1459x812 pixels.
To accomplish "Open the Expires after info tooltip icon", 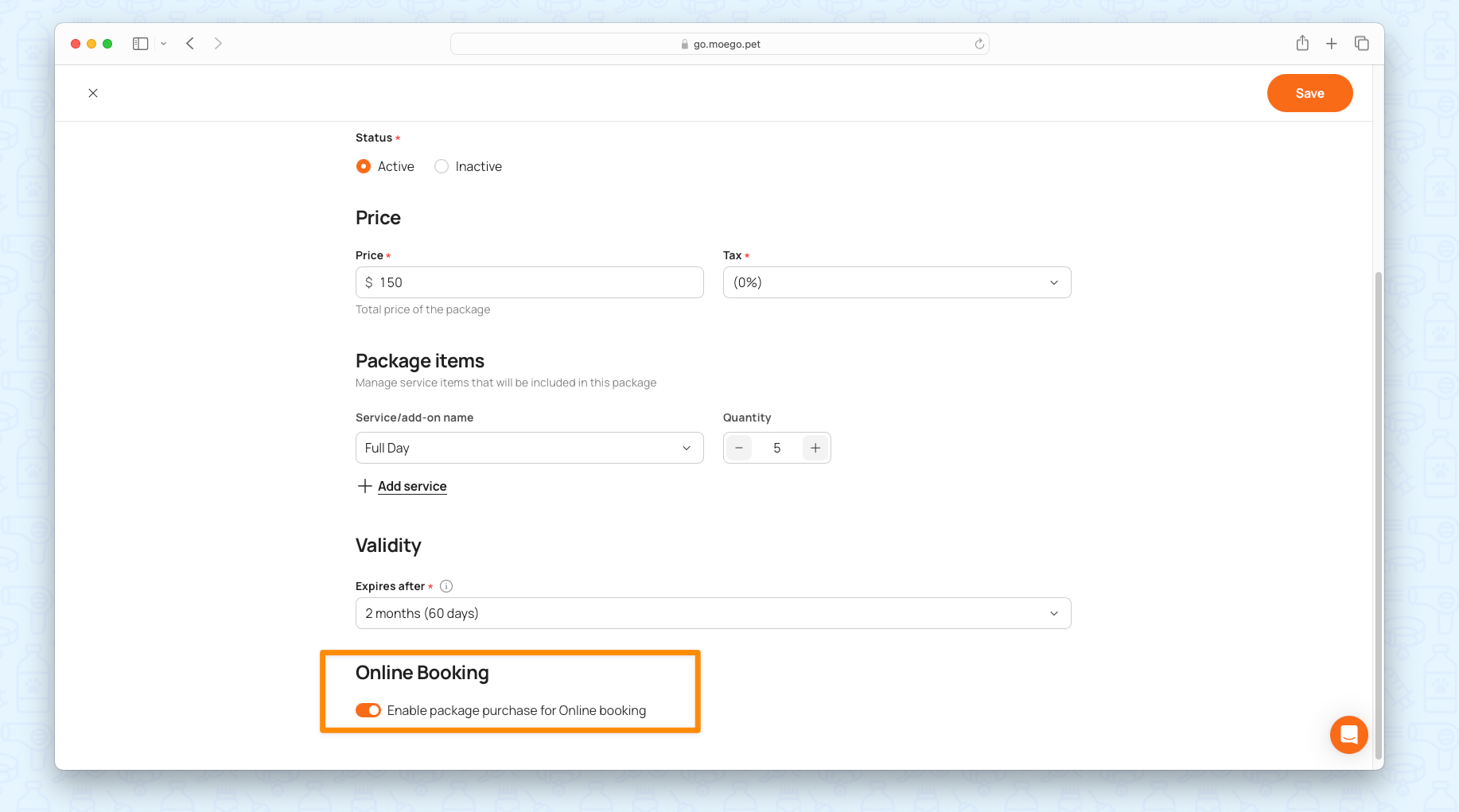I will coord(446,586).
